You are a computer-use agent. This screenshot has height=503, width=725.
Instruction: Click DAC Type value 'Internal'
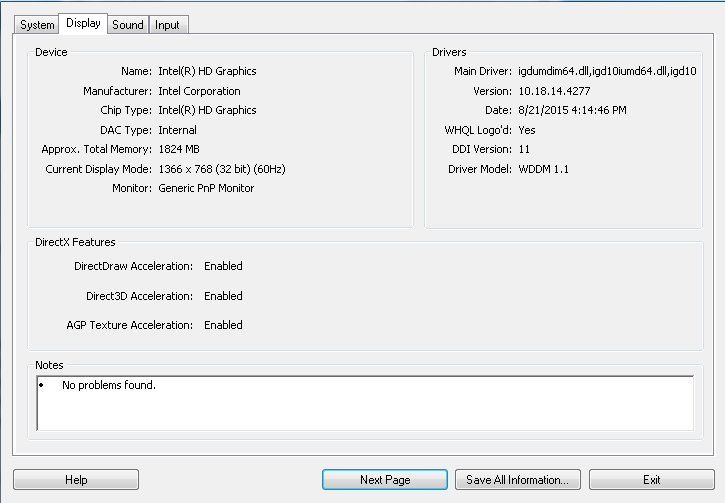177,130
